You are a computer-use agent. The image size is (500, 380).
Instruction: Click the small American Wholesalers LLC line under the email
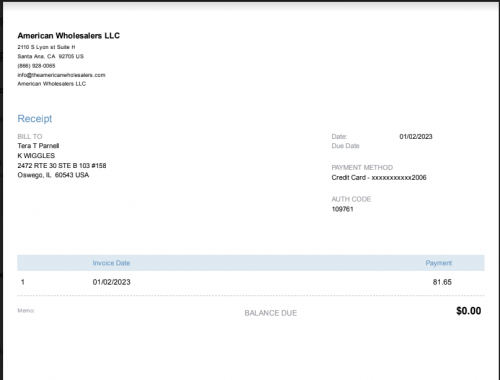coord(52,84)
